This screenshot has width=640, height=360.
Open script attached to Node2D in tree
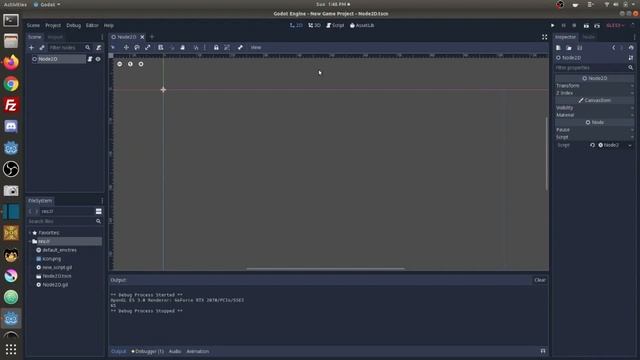click(90, 59)
